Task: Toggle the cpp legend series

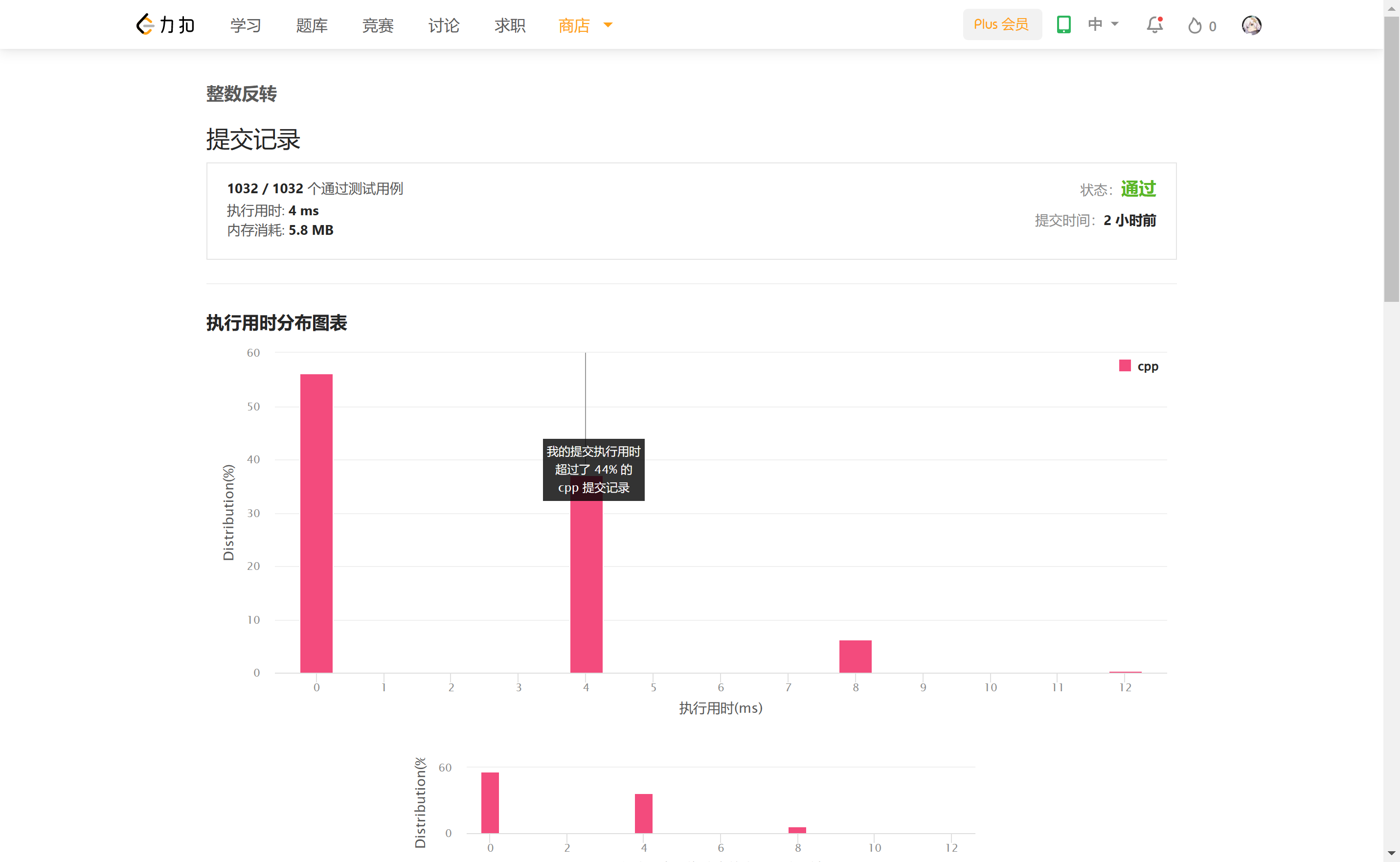Action: pos(1138,366)
